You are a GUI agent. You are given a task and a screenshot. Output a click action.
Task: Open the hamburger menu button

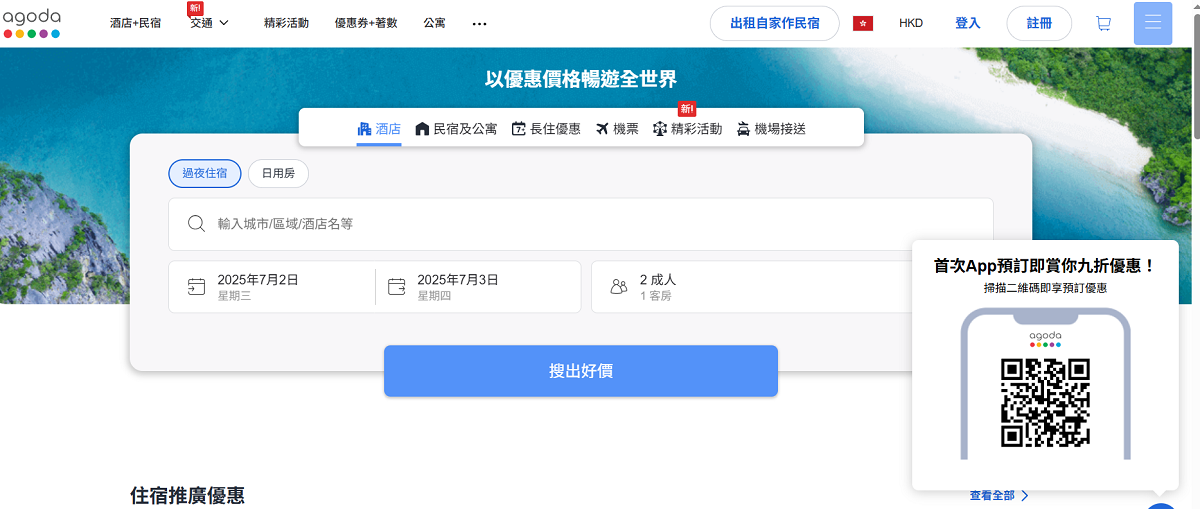[x=1152, y=23]
